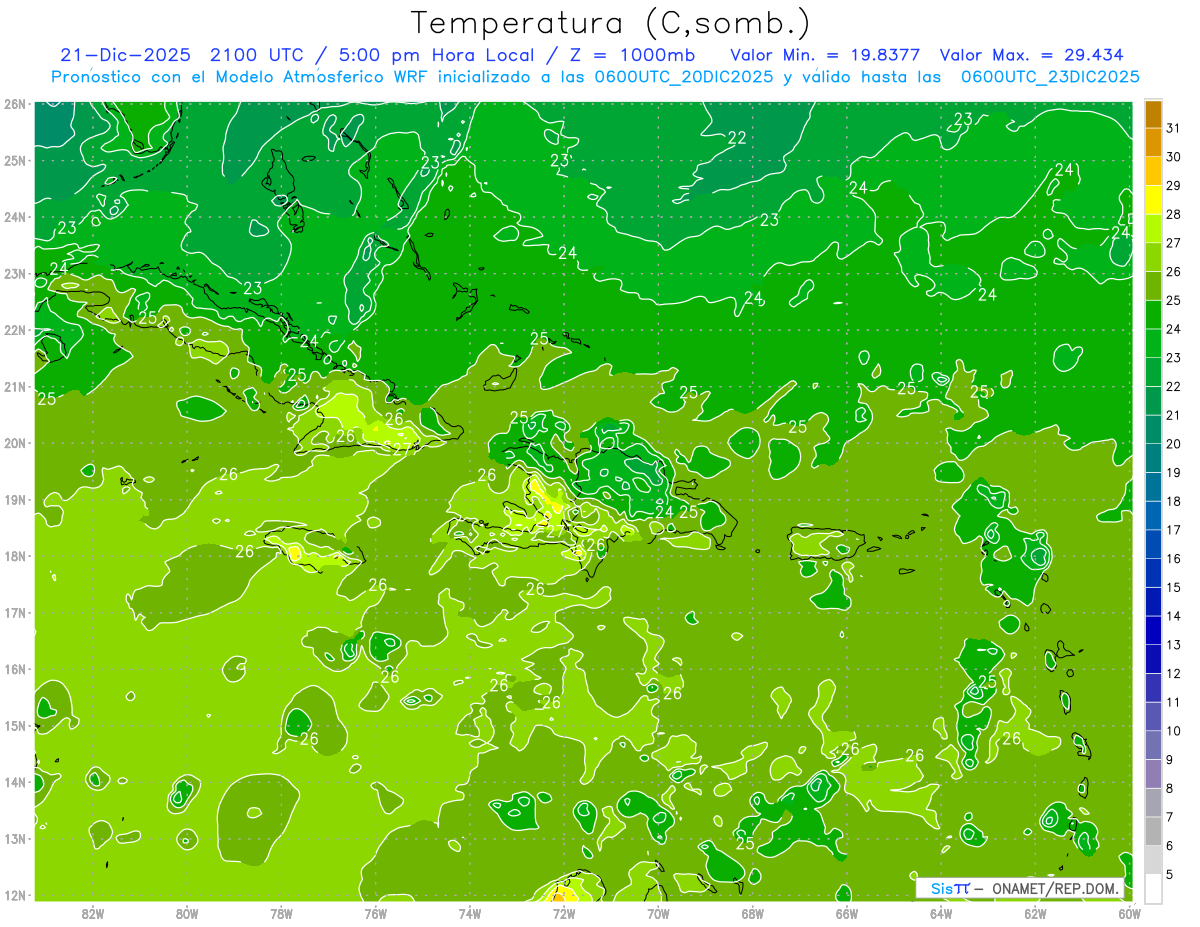1200x927 pixels.
Task: Click the "31" color scale label
Action: tap(1174, 128)
